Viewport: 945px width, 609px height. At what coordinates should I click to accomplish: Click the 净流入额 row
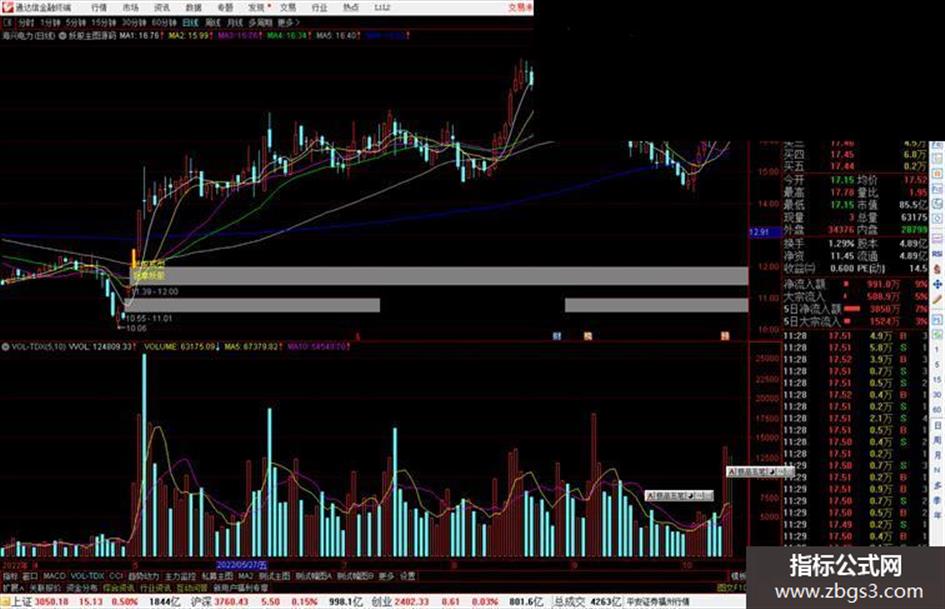coord(856,284)
